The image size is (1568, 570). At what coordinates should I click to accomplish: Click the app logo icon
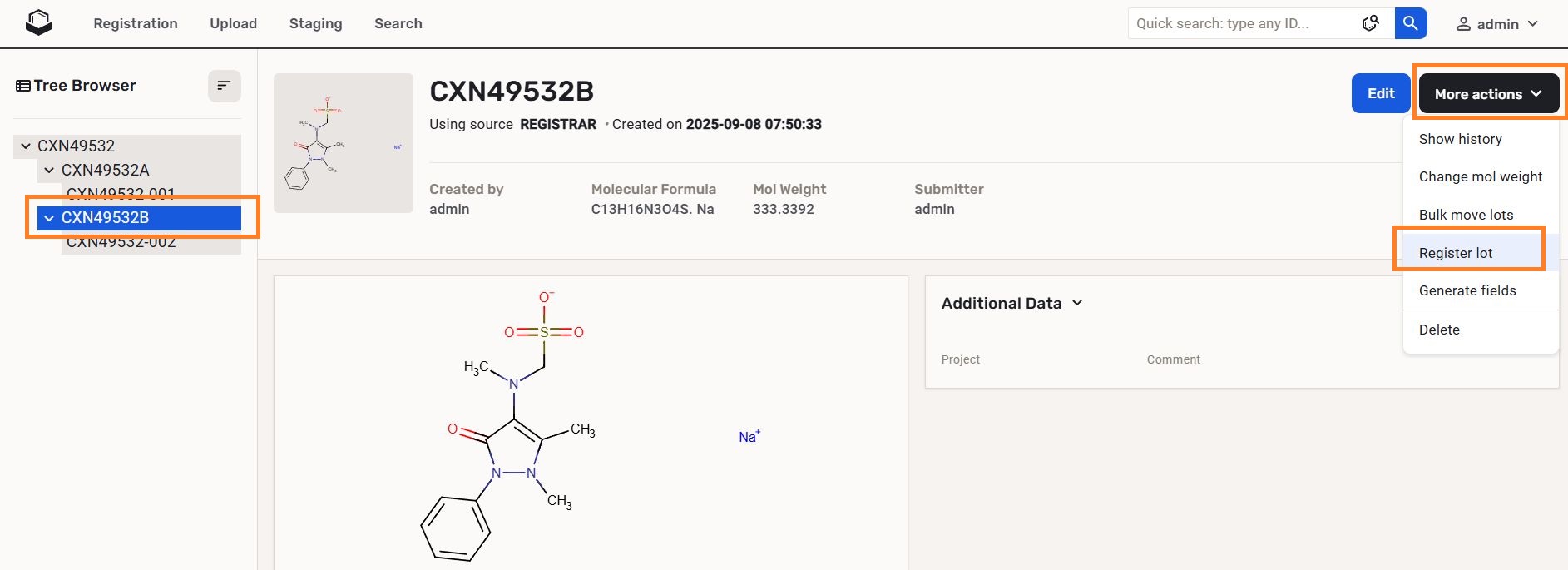(38, 23)
